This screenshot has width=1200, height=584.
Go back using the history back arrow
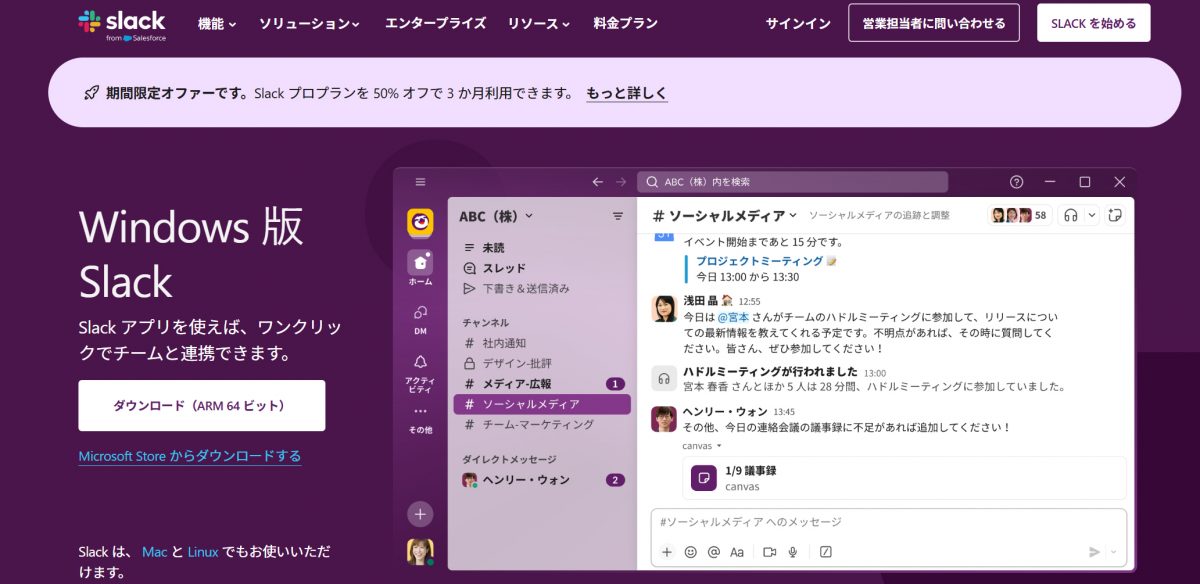598,182
